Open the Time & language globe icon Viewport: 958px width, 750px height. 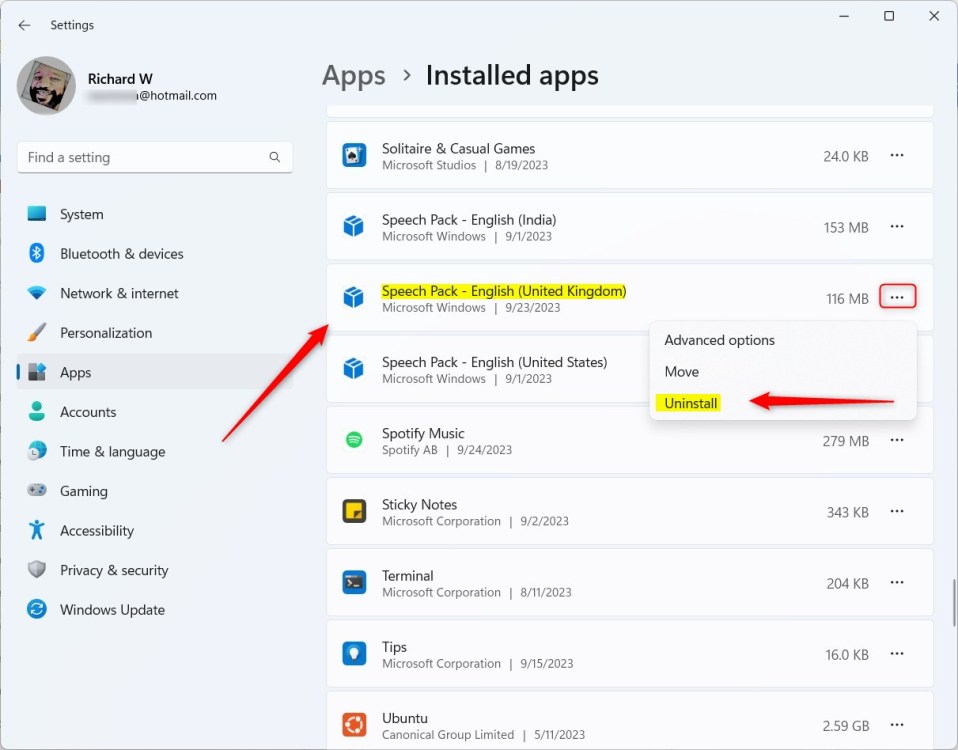[x=37, y=451]
